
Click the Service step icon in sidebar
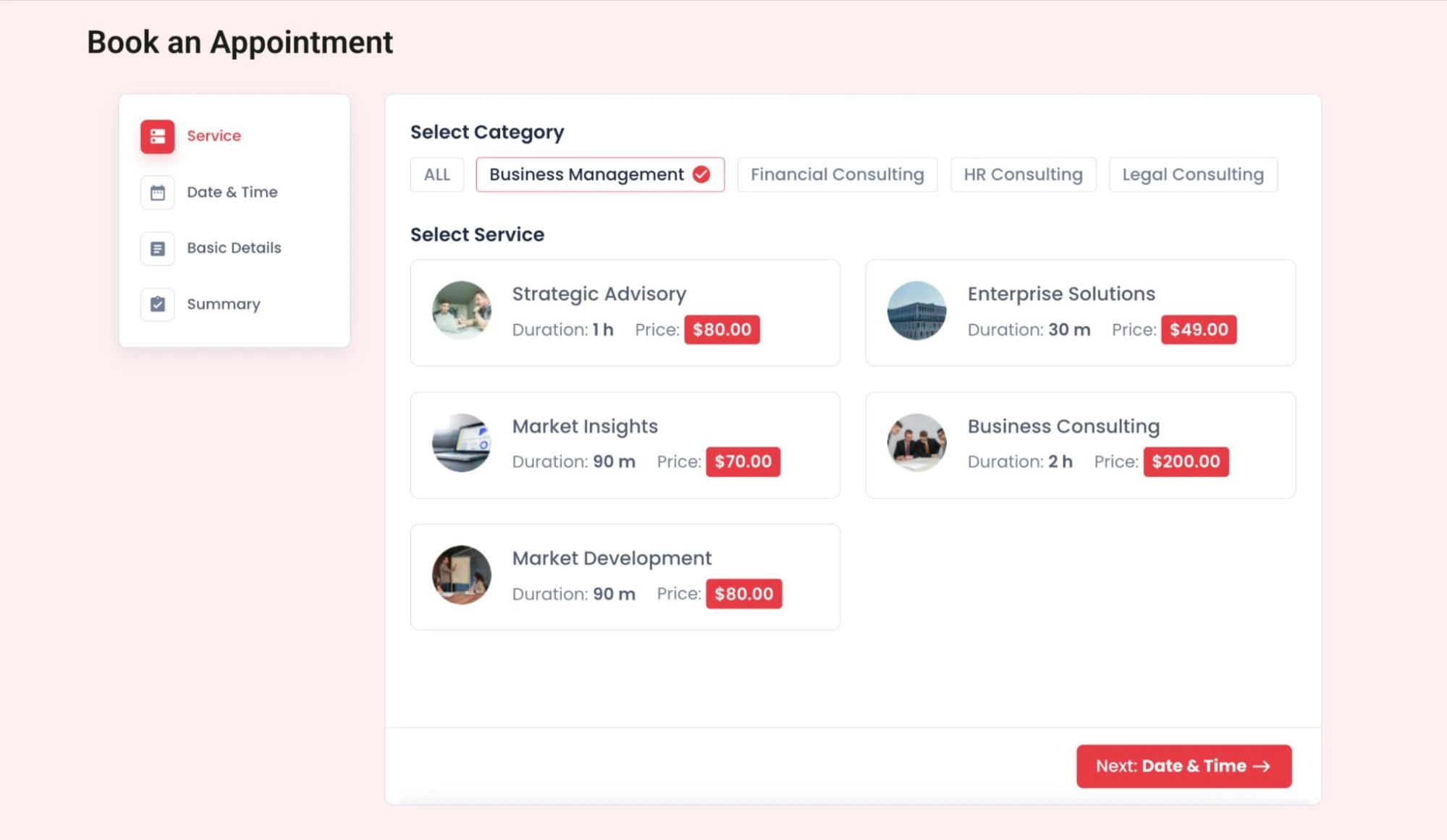[157, 136]
